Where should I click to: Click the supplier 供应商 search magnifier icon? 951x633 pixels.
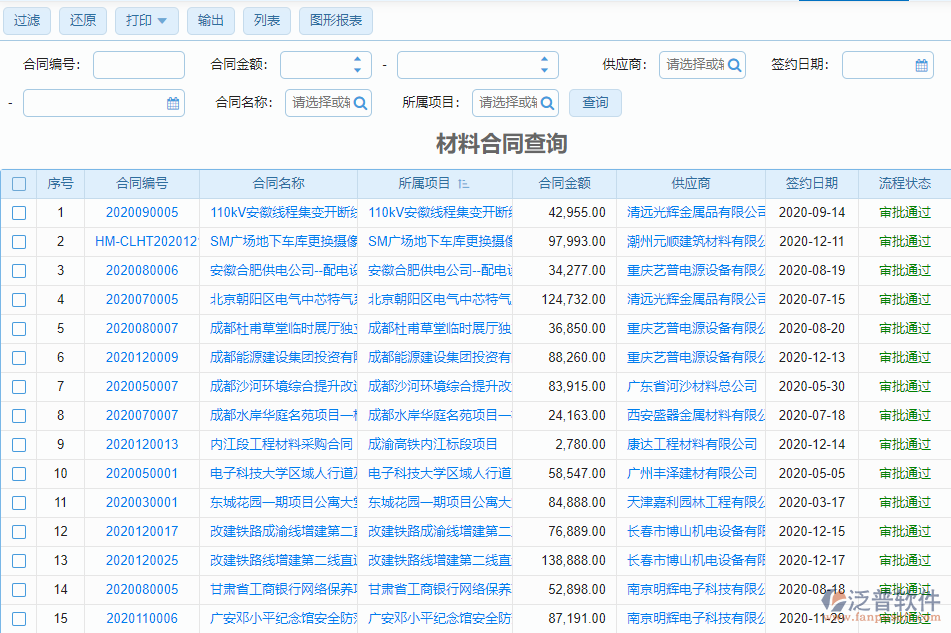pos(735,64)
